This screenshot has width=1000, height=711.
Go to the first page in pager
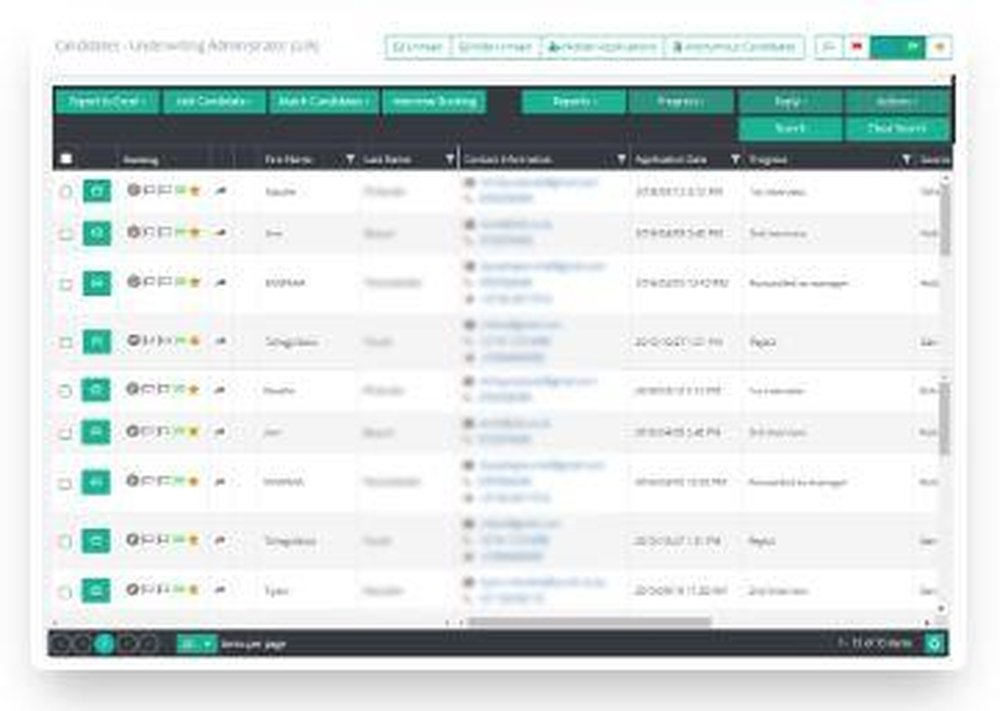click(60, 643)
